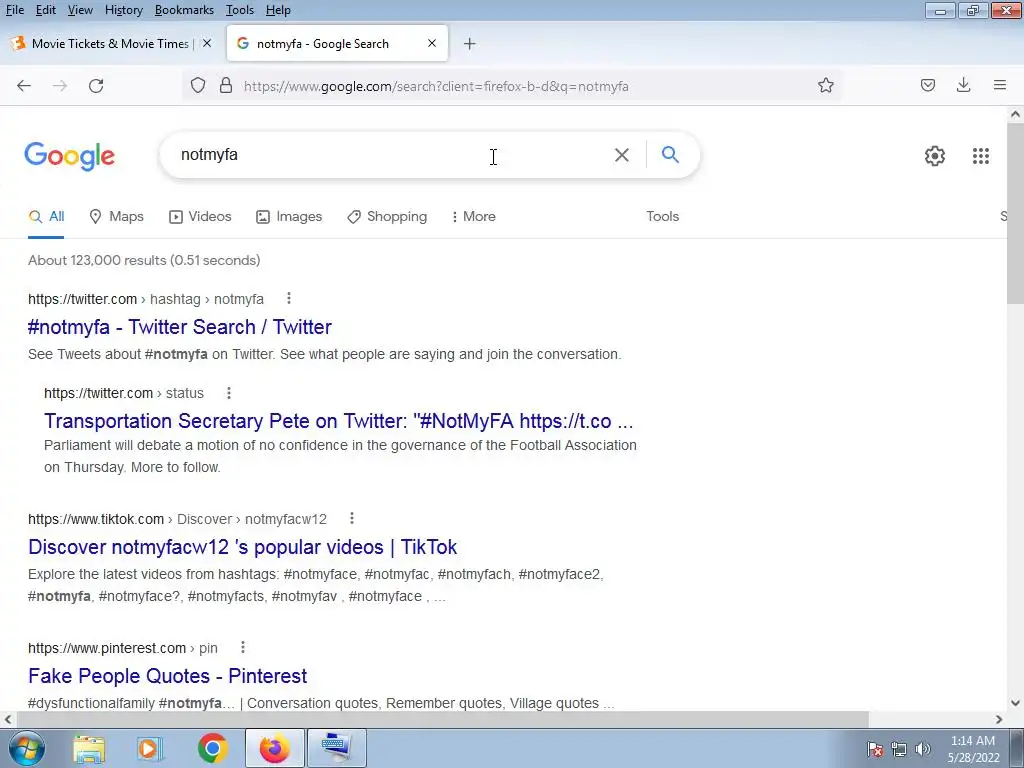Clear the Google search box text

tap(622, 155)
